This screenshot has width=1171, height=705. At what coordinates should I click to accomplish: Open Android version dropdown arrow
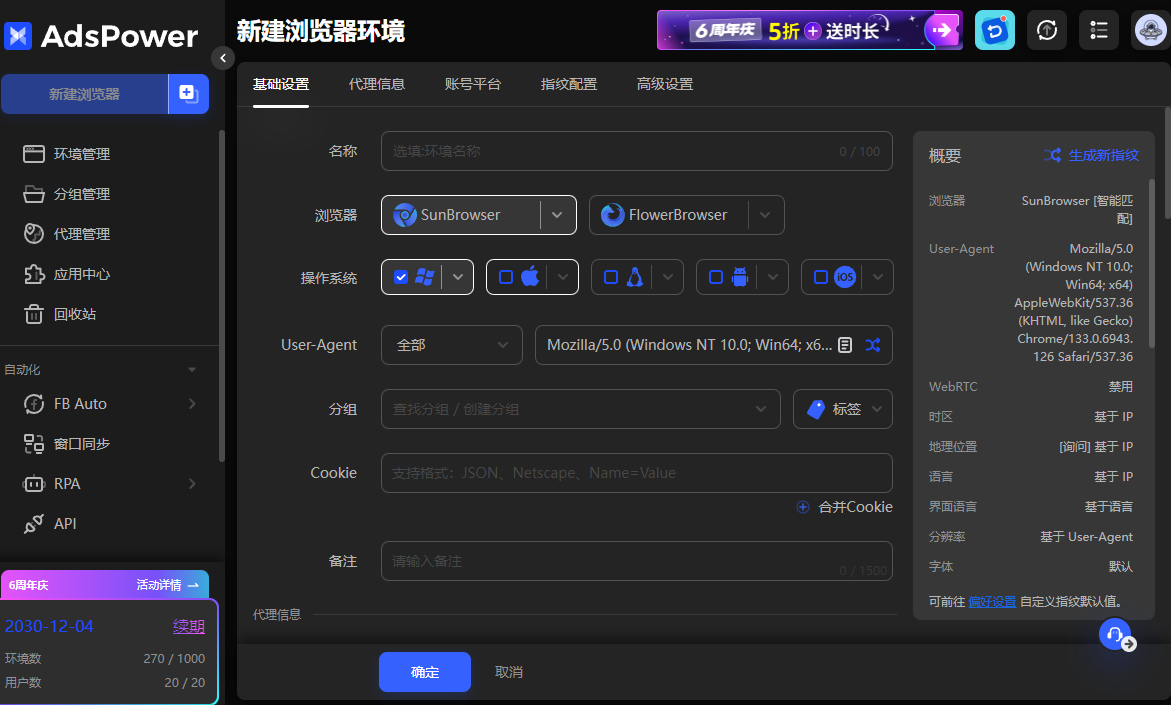tap(772, 277)
